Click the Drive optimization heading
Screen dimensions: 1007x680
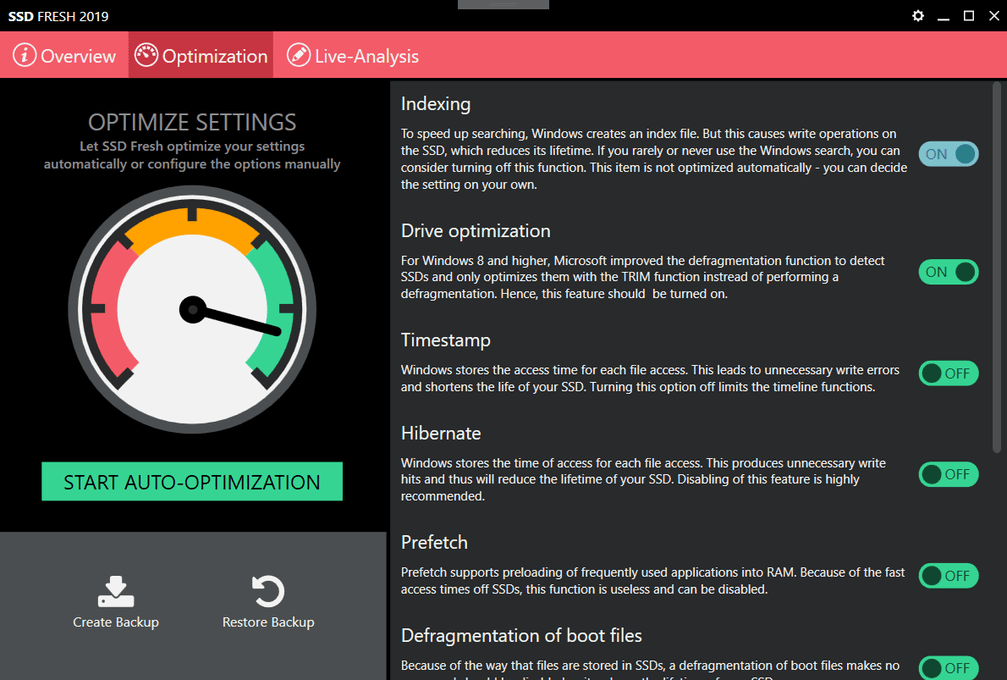[x=475, y=231]
